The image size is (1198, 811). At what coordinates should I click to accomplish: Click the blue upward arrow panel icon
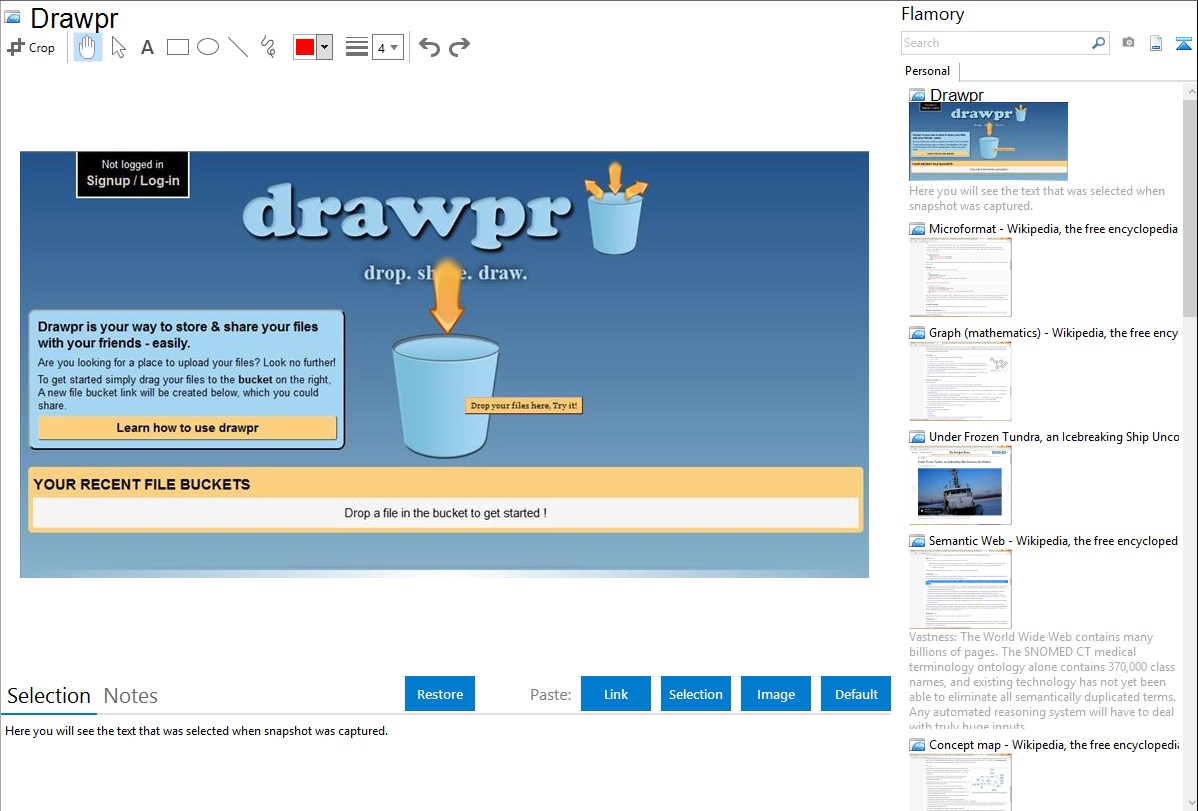pos(1183,43)
